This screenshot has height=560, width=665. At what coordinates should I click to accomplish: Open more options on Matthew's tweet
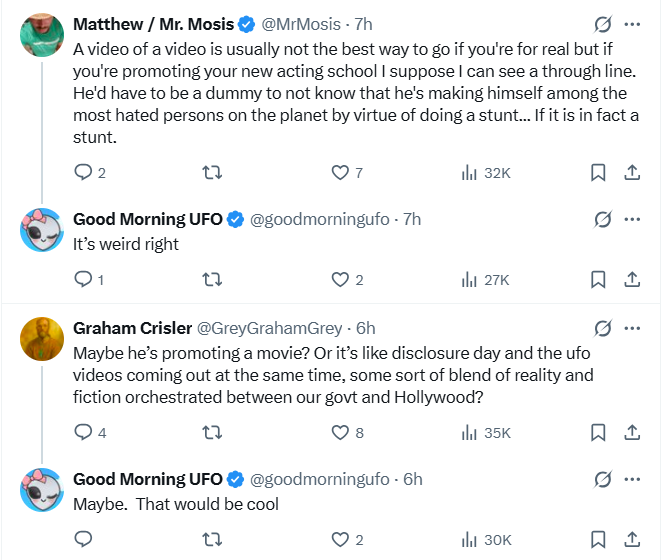click(x=632, y=24)
